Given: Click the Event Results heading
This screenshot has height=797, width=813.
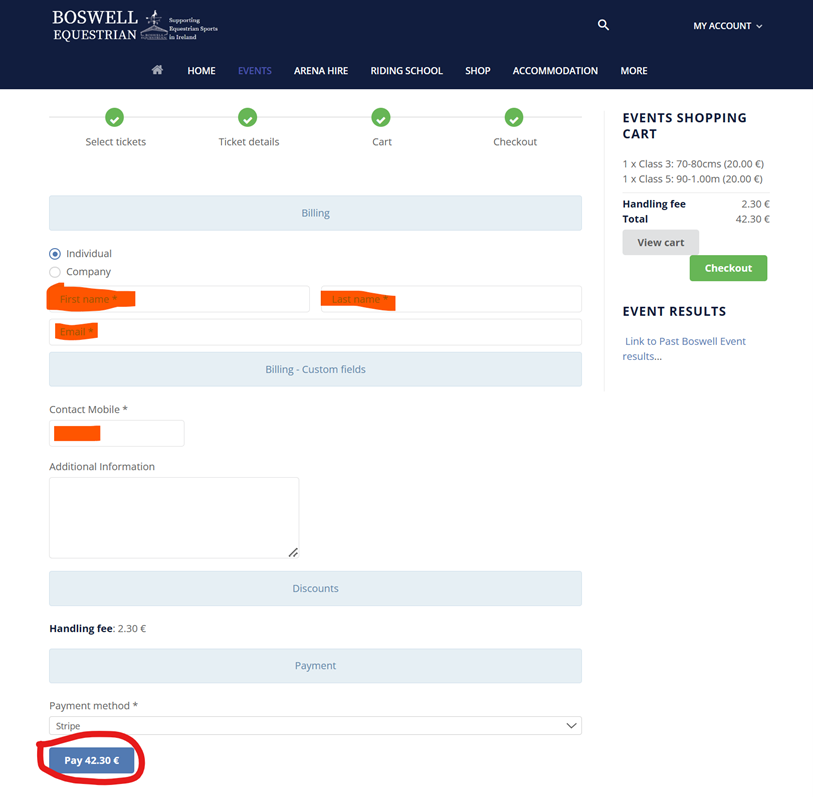Looking at the screenshot, I should pyautogui.click(x=674, y=311).
